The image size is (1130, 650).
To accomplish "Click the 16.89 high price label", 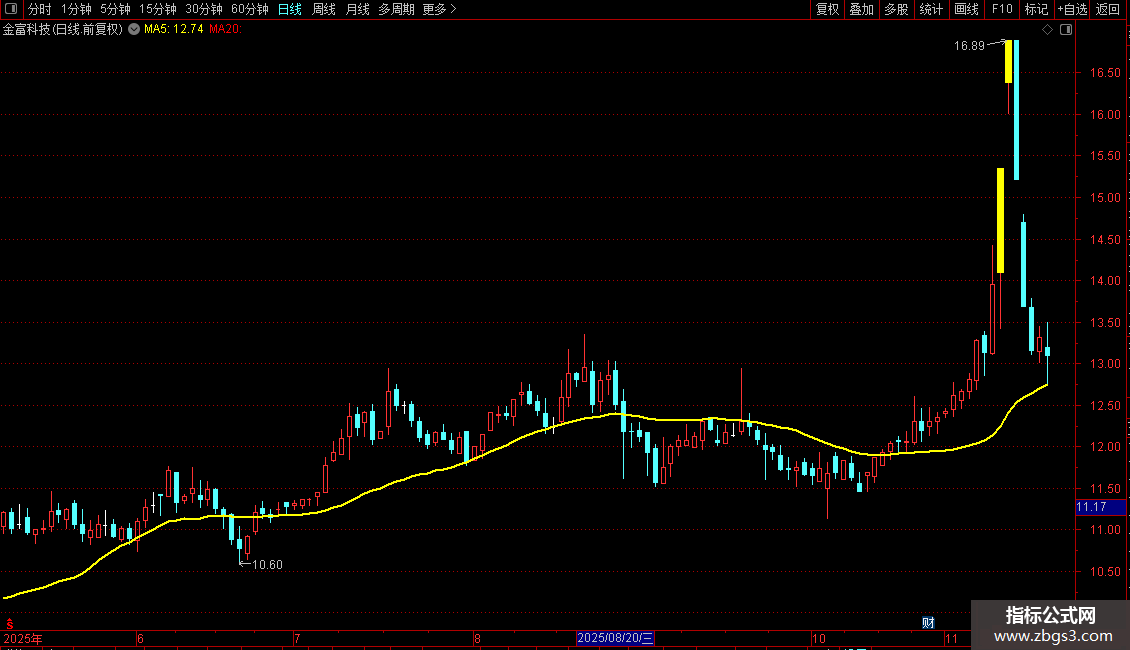I will (x=969, y=46).
